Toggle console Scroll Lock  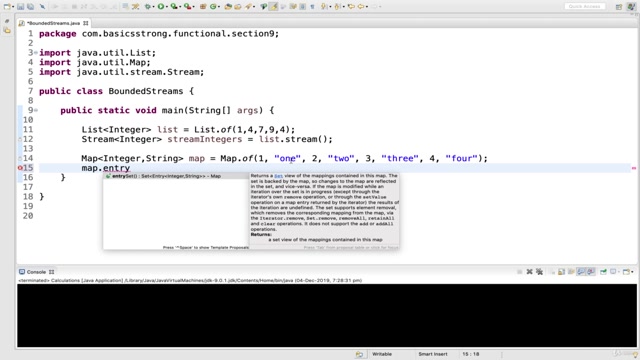(562, 272)
